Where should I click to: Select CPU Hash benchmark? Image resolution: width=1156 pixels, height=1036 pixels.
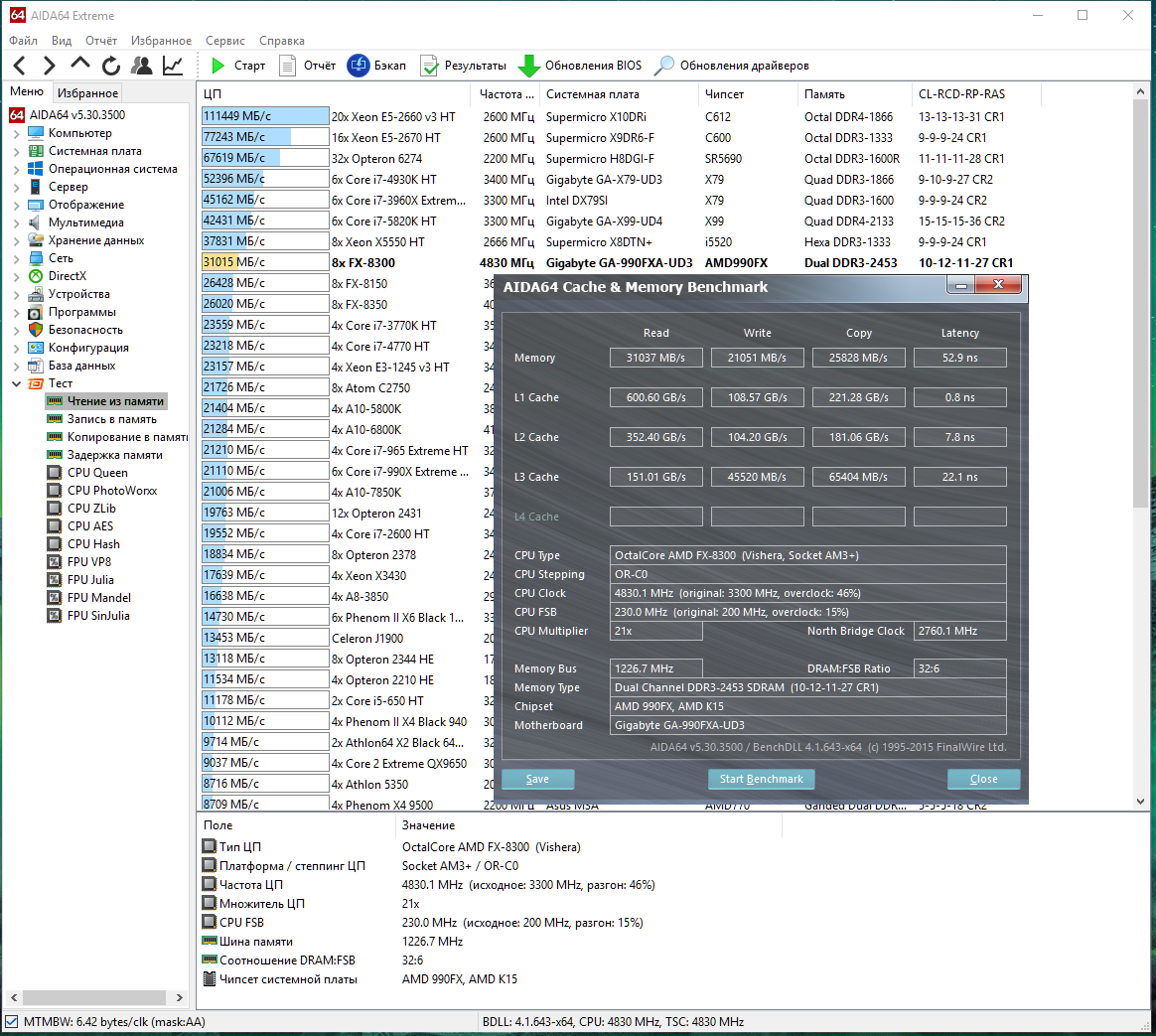(93, 544)
